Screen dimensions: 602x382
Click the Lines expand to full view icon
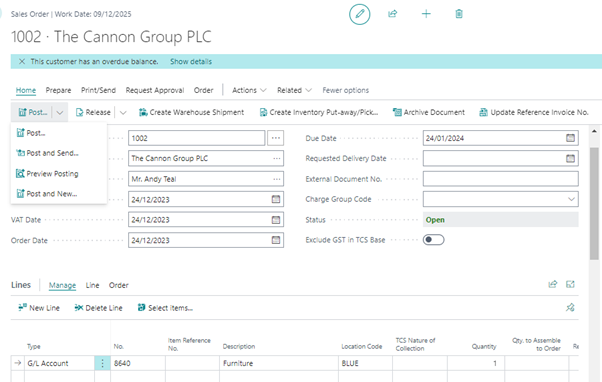(570, 284)
